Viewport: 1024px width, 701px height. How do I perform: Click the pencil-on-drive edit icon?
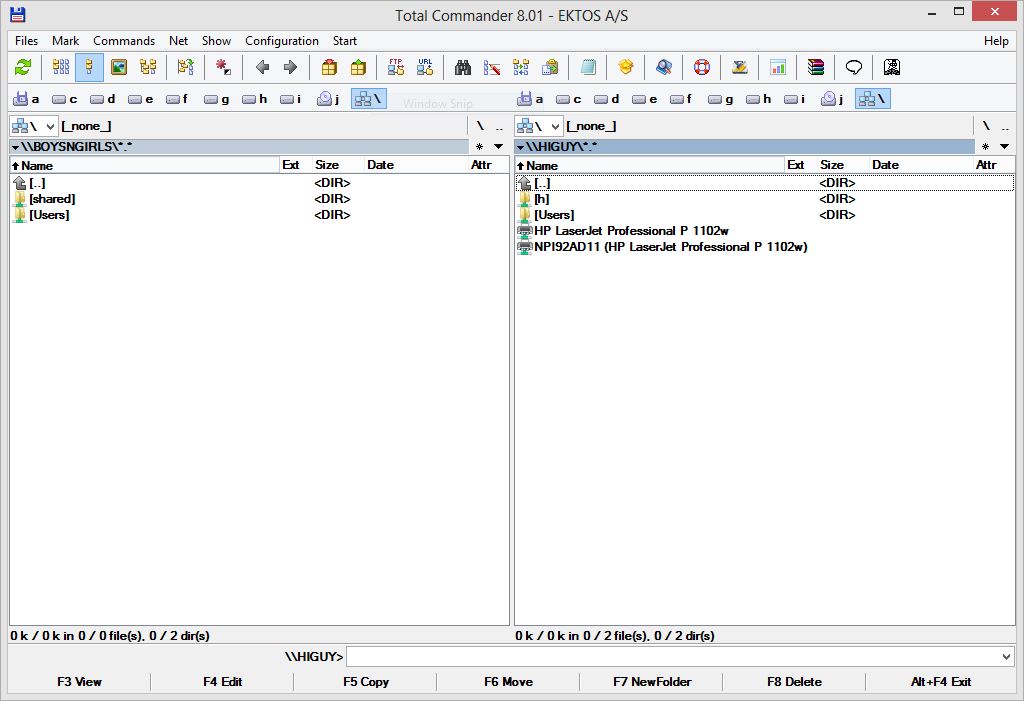tap(740, 67)
